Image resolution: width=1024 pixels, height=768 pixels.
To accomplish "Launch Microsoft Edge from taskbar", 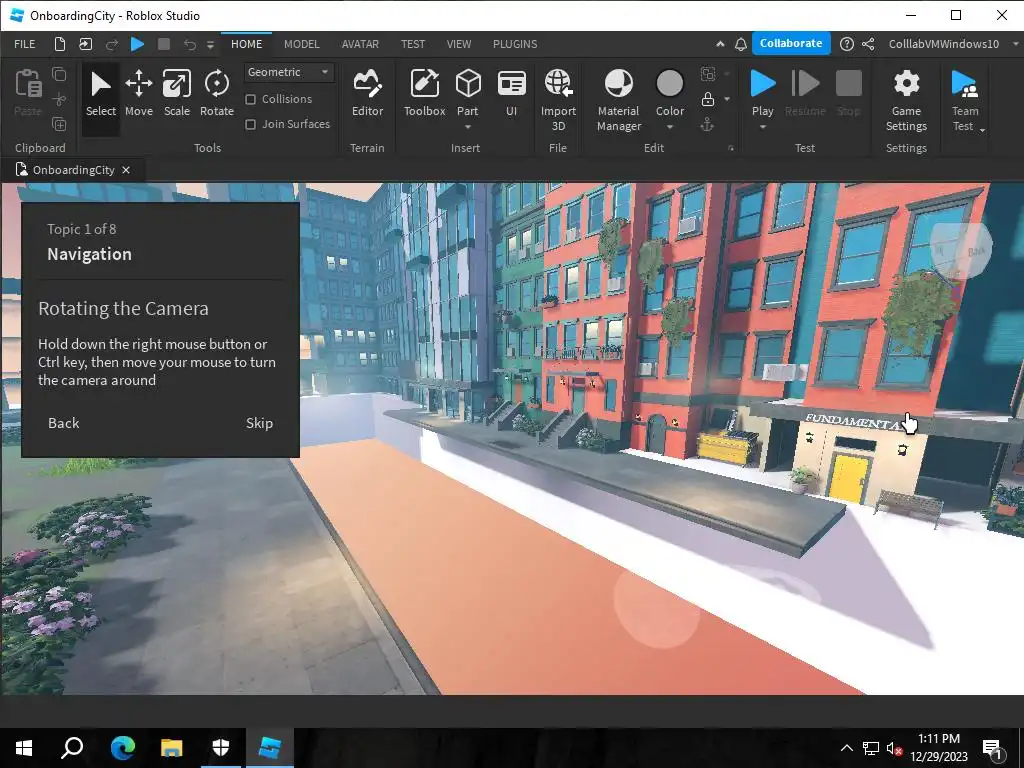I will click(x=122, y=747).
